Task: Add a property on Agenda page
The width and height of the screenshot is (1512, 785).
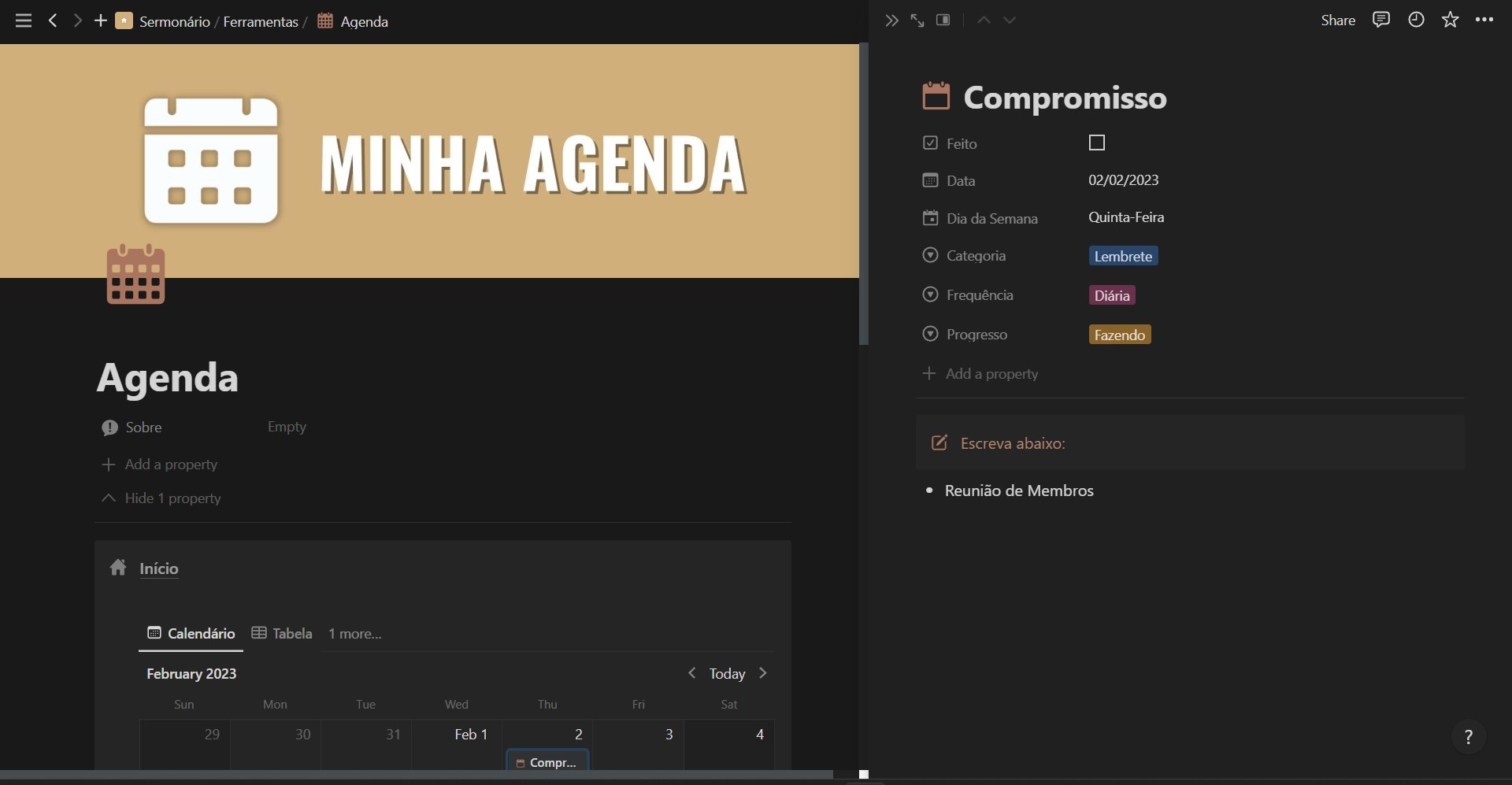Action: [x=160, y=465]
